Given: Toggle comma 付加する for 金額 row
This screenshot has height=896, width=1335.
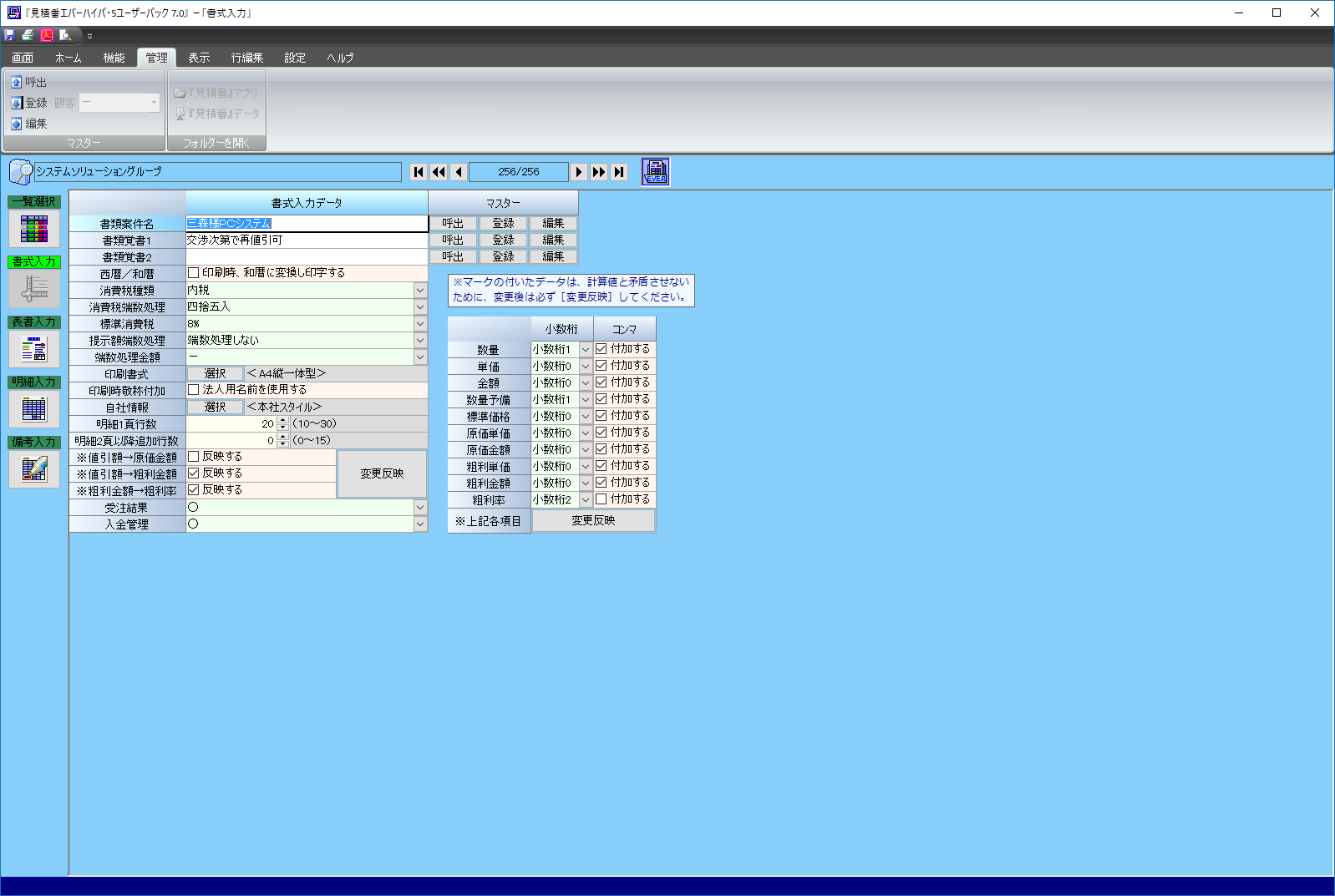Looking at the screenshot, I should click(602, 382).
